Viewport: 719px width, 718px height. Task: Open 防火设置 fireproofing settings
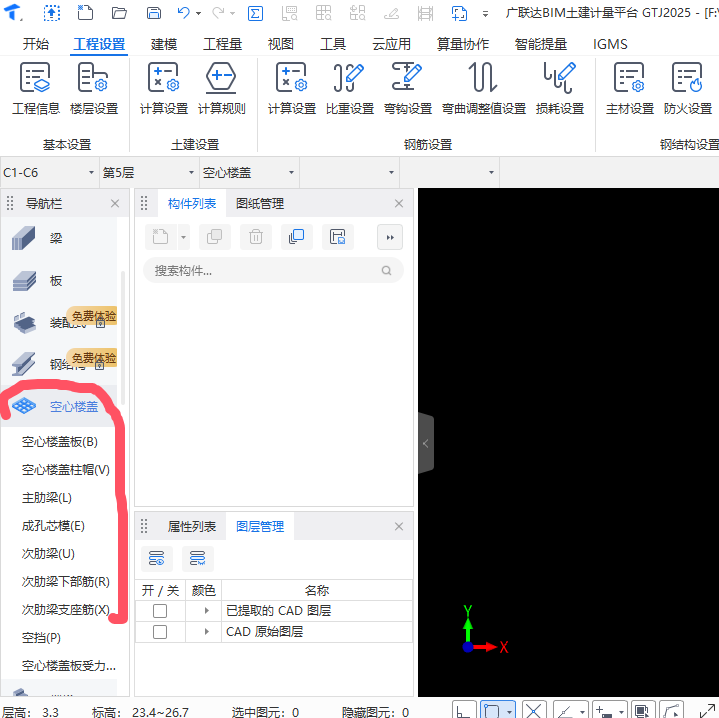[x=687, y=88]
